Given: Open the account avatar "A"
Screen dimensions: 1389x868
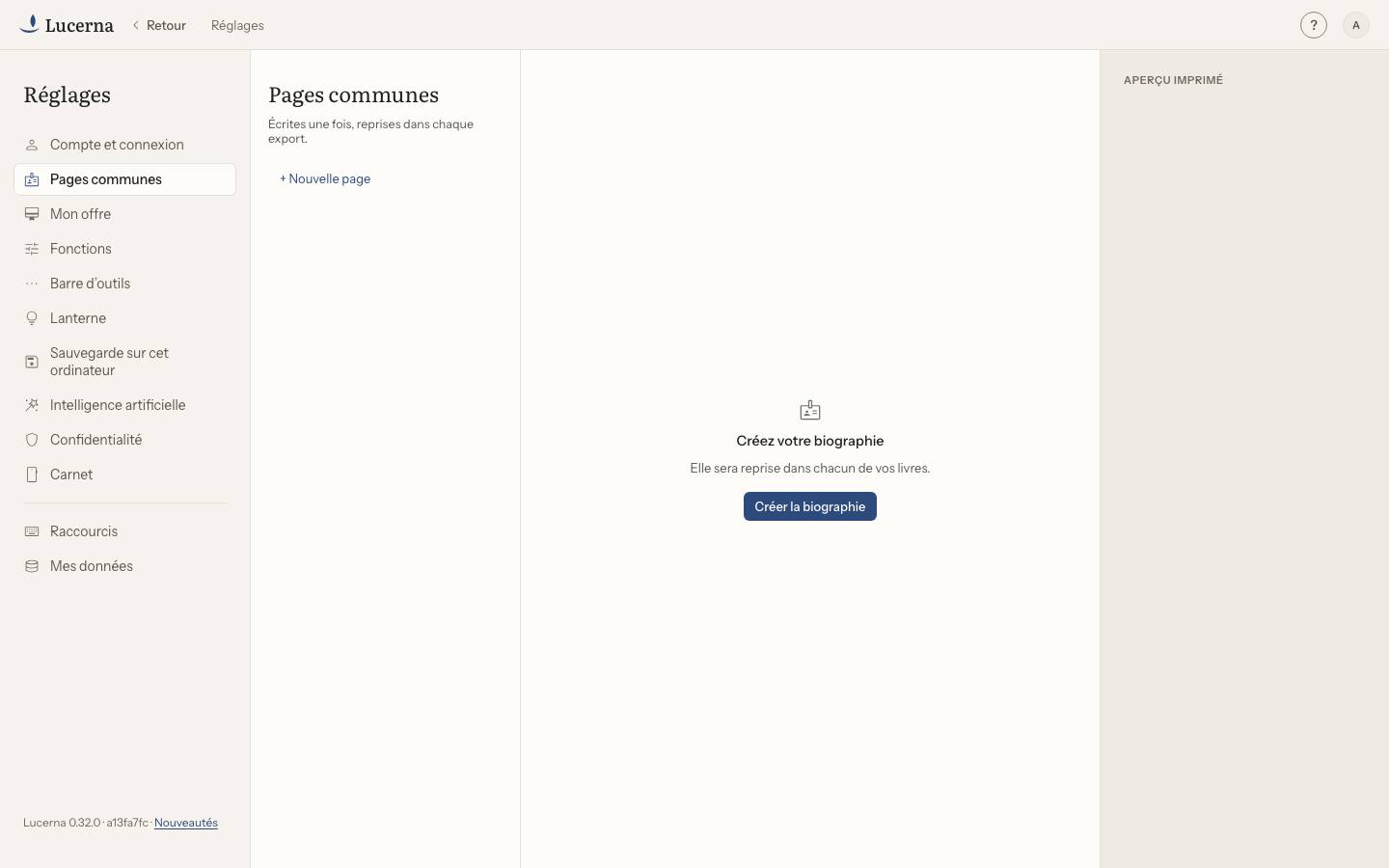Looking at the screenshot, I should (x=1356, y=25).
